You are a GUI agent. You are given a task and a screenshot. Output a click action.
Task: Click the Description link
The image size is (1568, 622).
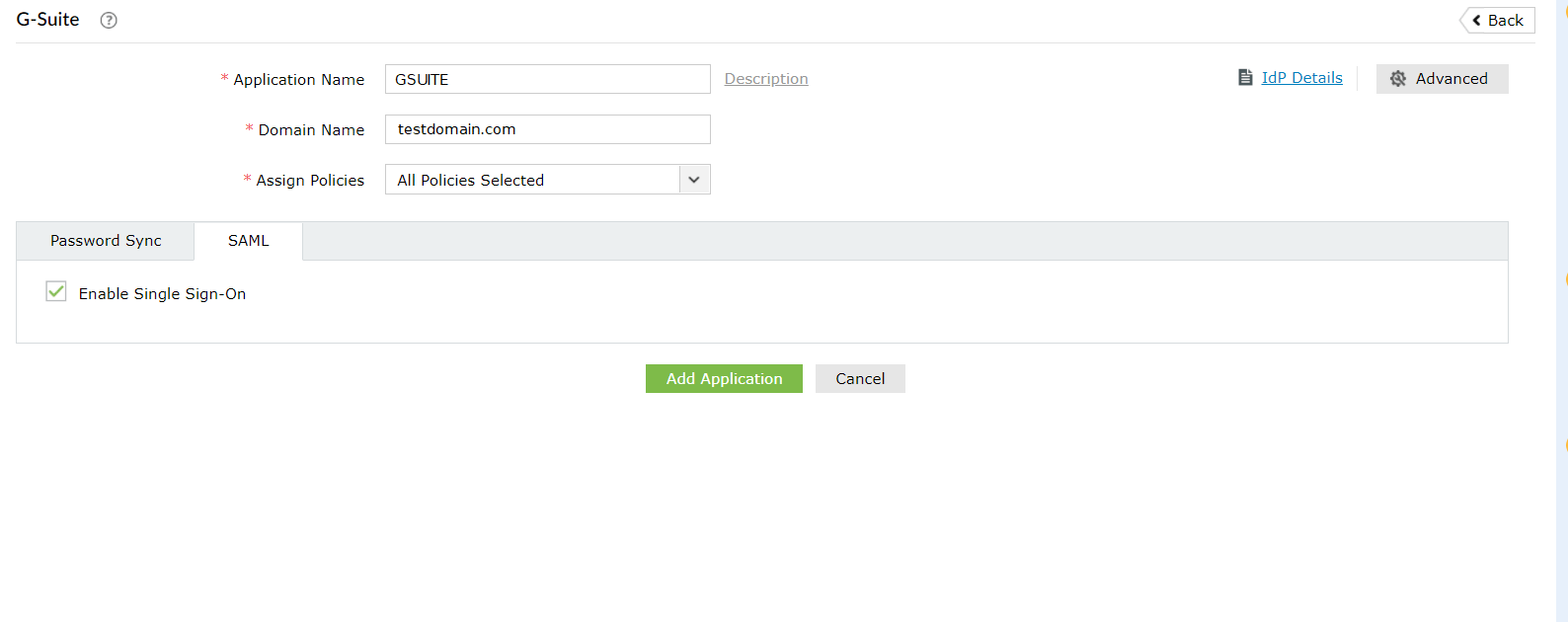(766, 79)
